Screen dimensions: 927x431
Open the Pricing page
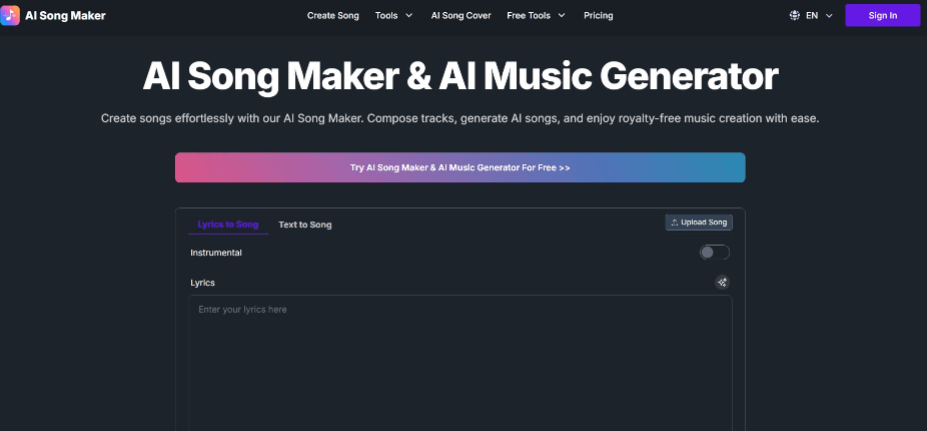598,16
